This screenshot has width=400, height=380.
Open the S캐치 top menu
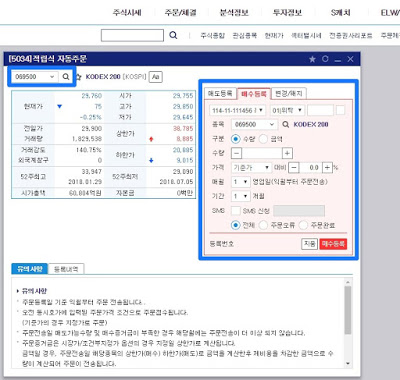click(340, 13)
